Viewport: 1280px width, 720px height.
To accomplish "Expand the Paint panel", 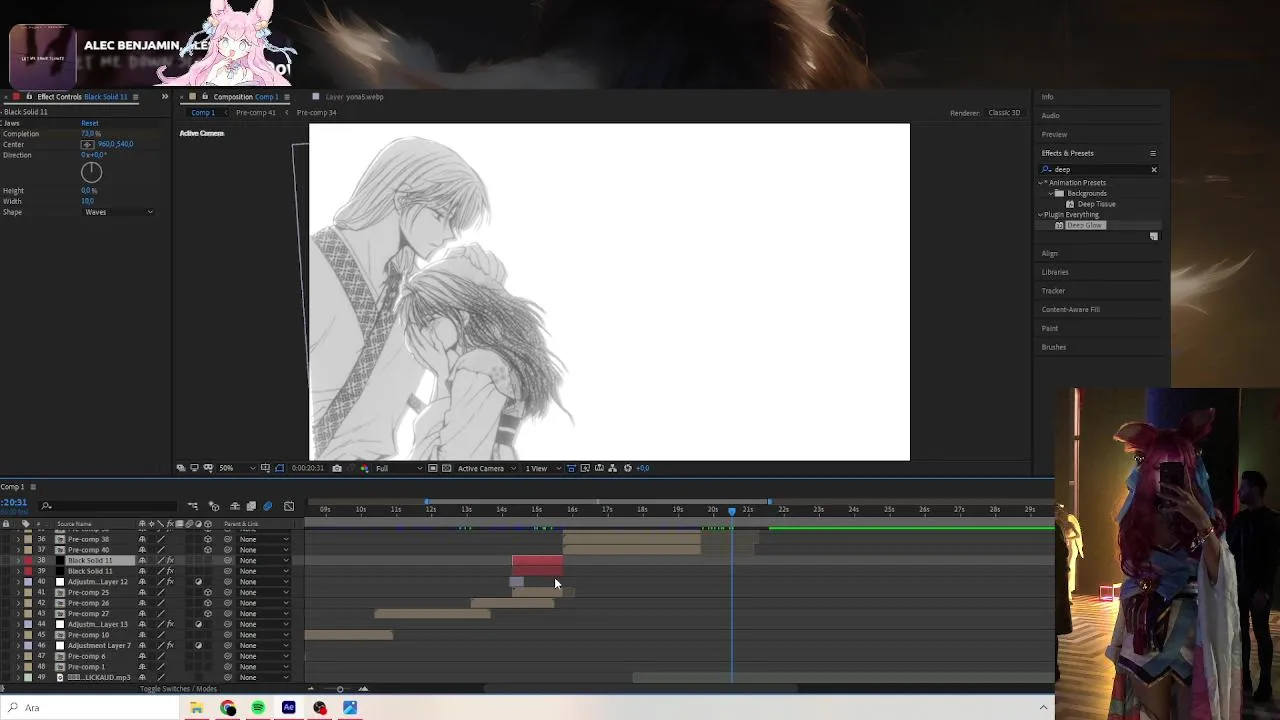I will click(x=1049, y=328).
